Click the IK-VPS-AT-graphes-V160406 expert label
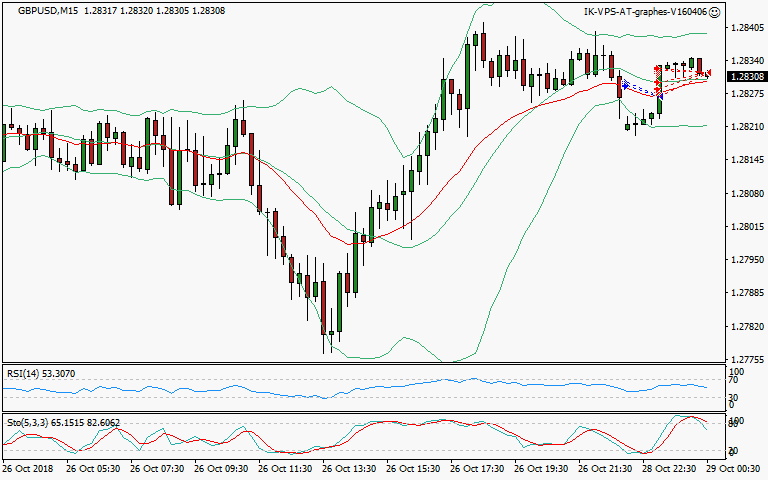 (645, 12)
